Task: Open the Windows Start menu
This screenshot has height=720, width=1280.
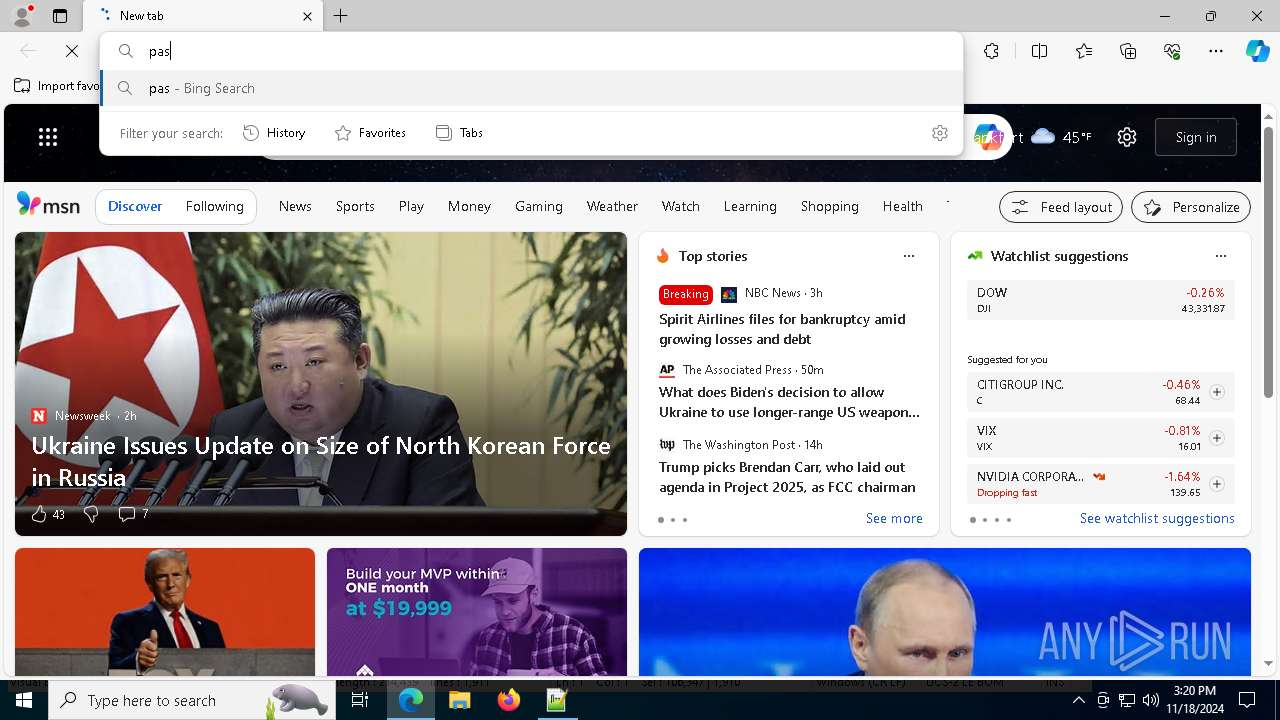Action: [24, 700]
